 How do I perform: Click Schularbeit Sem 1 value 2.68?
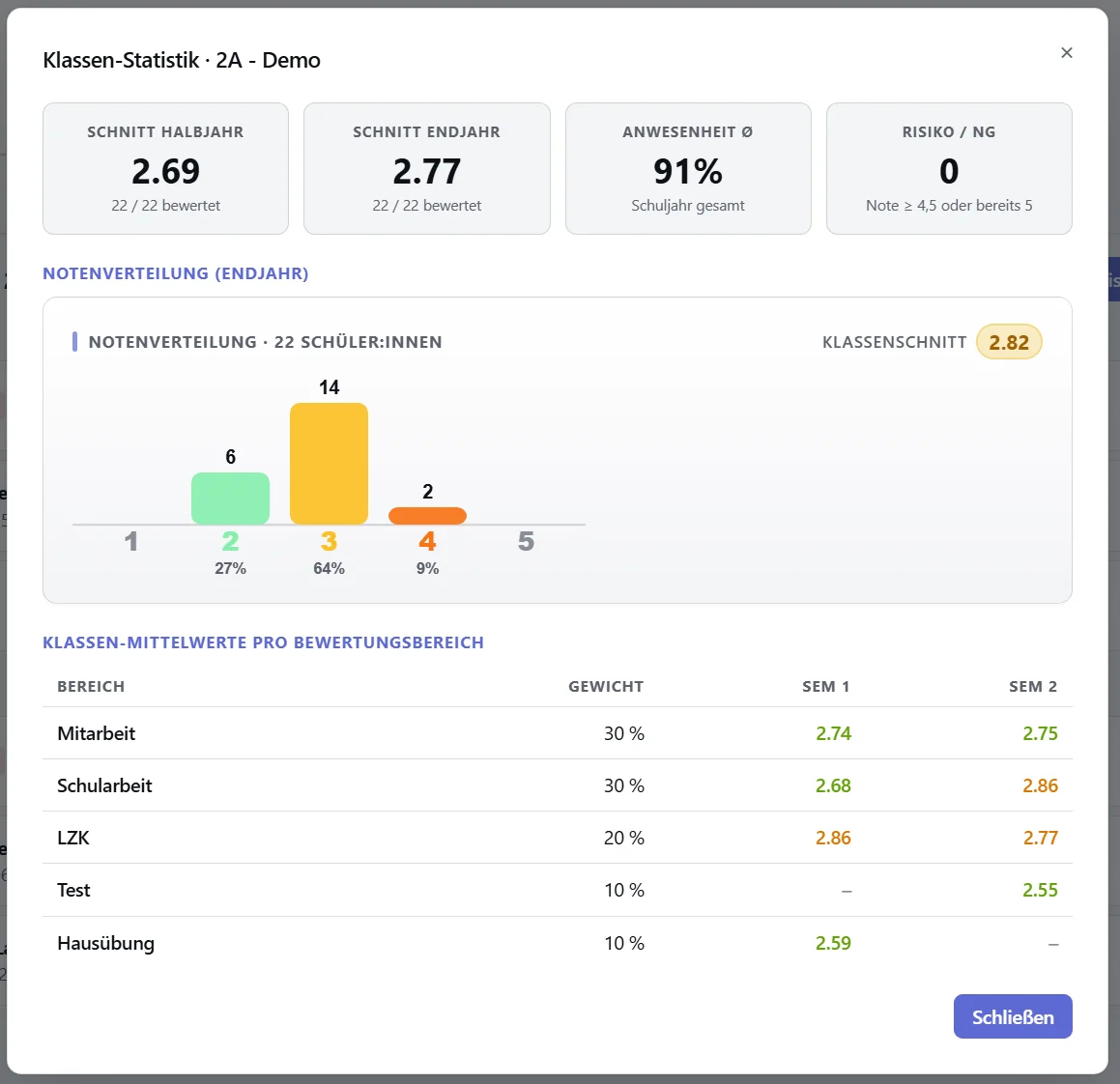(833, 785)
